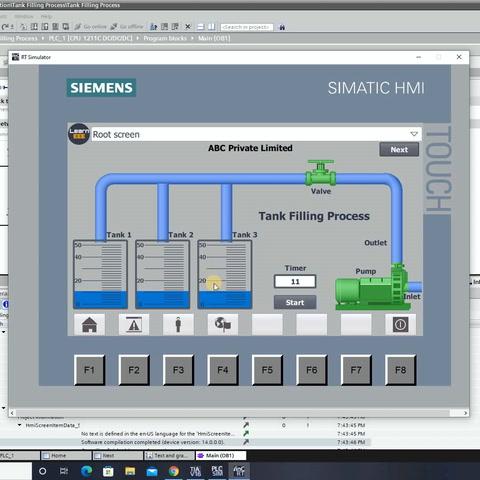This screenshot has height=480, width=480.
Task: Click the split editor vertically toolbar icon
Action: [211, 27]
